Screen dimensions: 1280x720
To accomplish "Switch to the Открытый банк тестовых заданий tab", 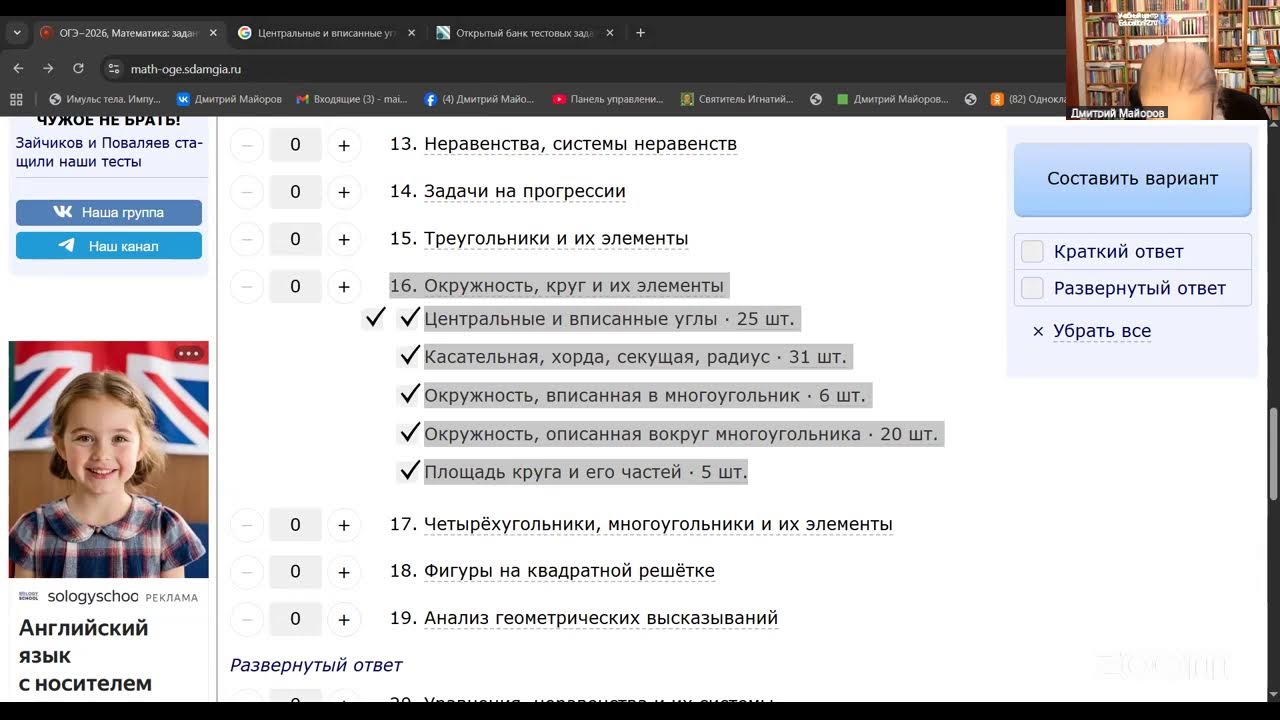I will [526, 33].
